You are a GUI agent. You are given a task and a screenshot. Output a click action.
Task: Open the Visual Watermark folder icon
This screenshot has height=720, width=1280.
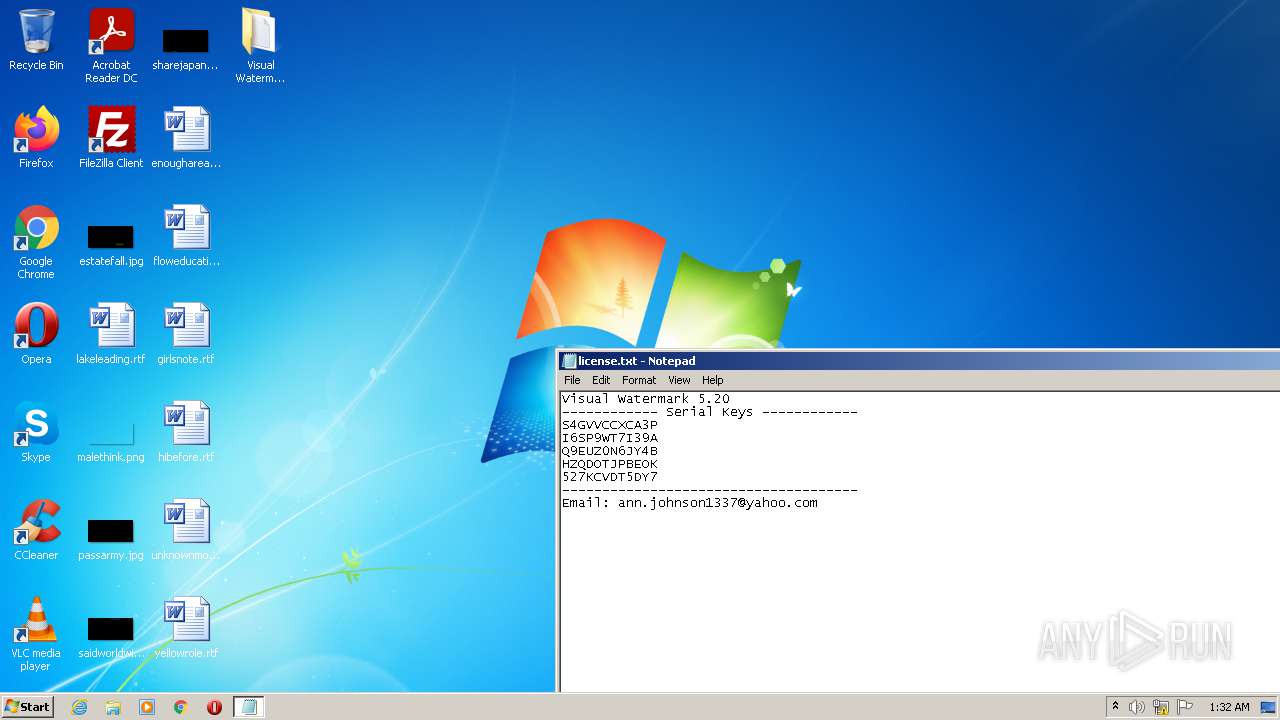point(260,46)
